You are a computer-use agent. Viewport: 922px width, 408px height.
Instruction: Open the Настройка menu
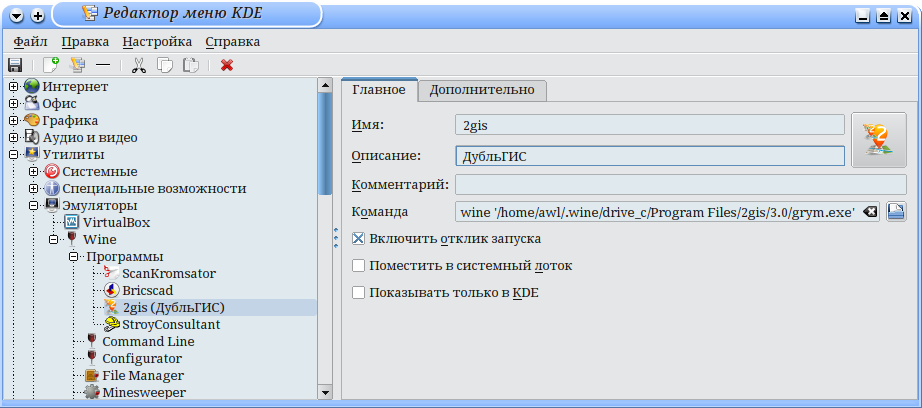pos(157,42)
